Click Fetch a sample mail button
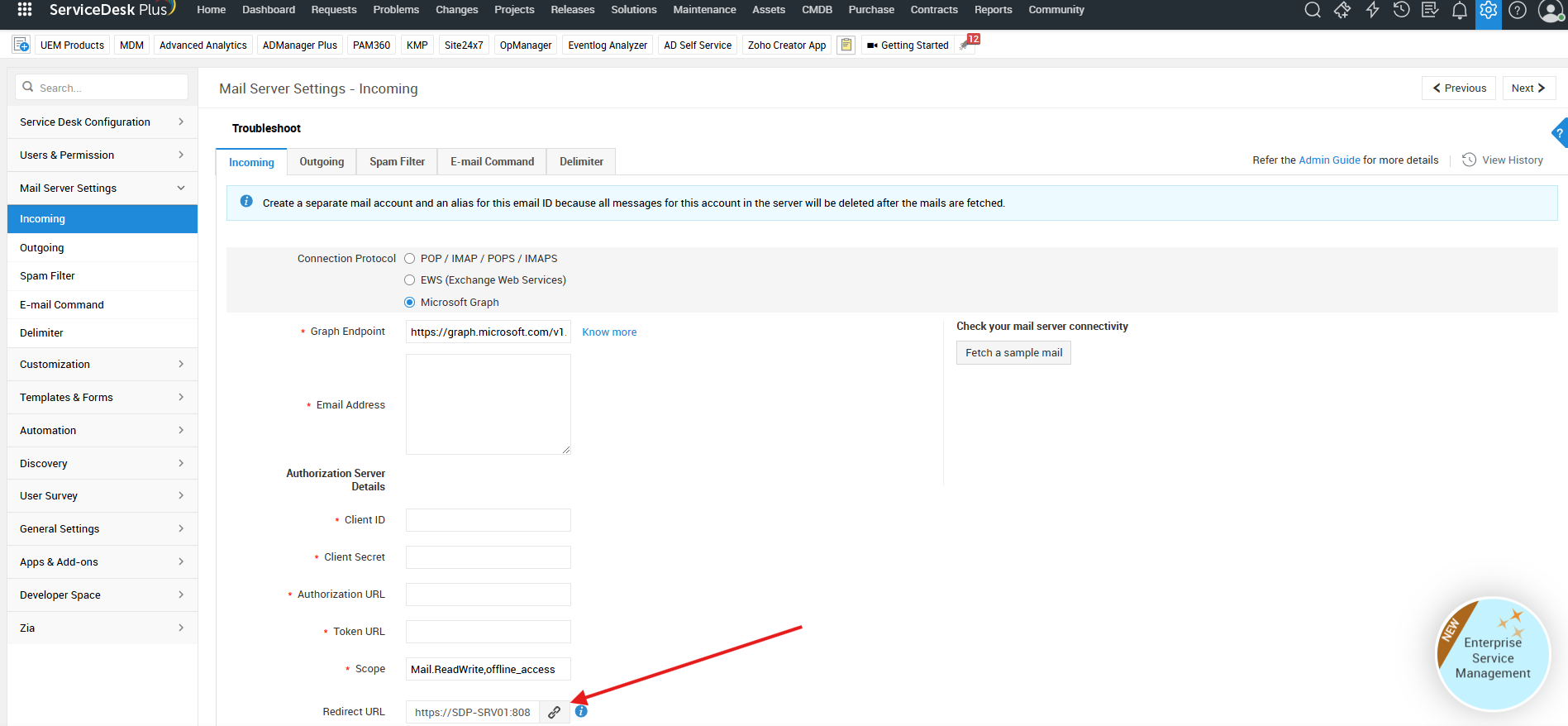Viewport: 1568px width, 726px height. pyautogui.click(x=1013, y=353)
